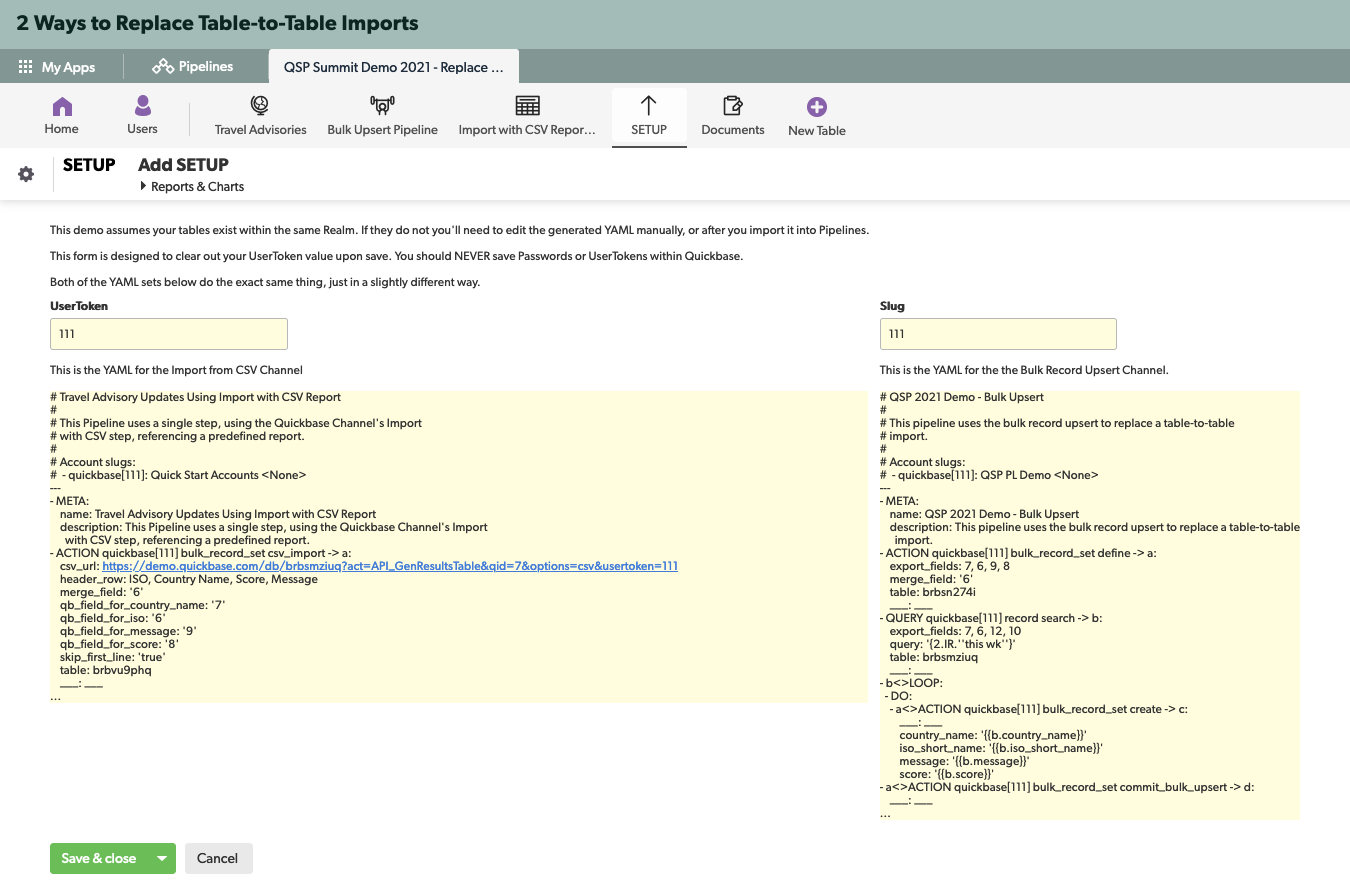Click the Pipelines icon
This screenshot has width=1350, height=894.
(163, 67)
